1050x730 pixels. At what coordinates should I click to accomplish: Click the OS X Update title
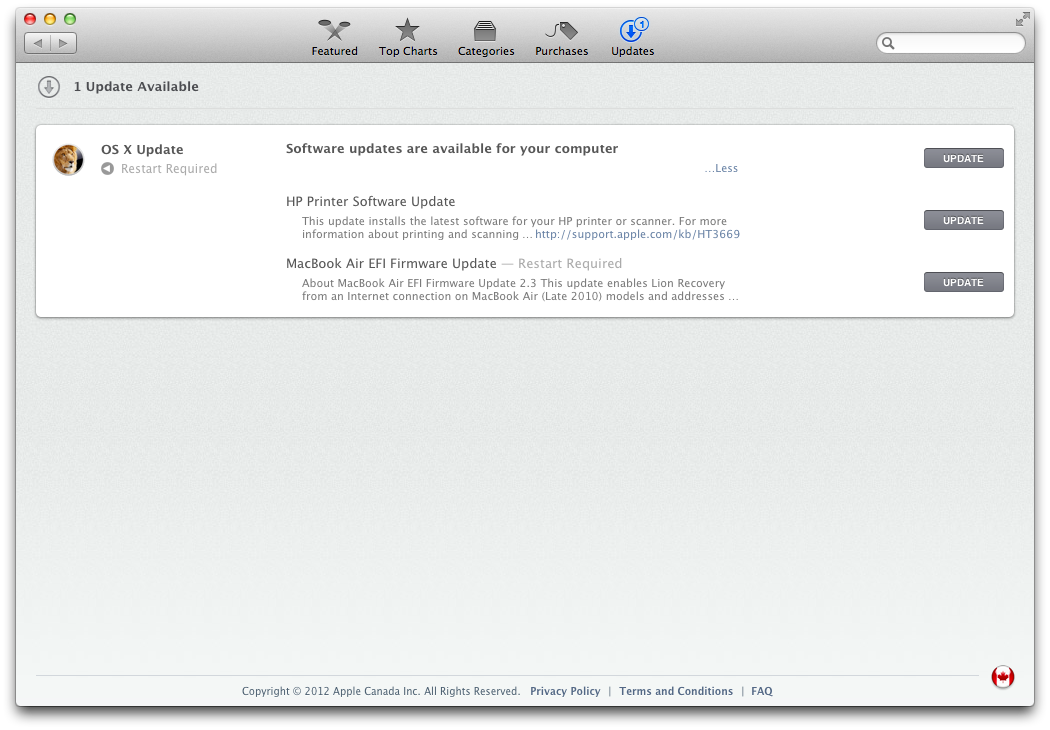click(x=142, y=149)
